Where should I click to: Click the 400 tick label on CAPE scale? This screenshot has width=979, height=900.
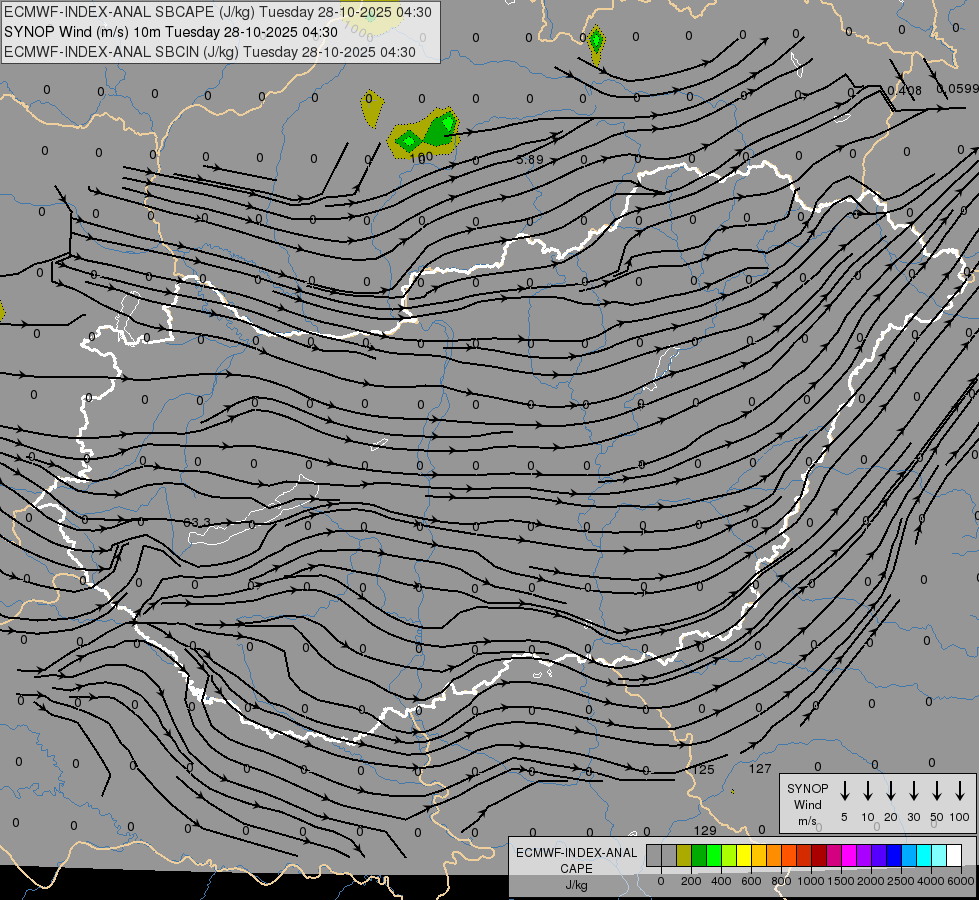721,881
